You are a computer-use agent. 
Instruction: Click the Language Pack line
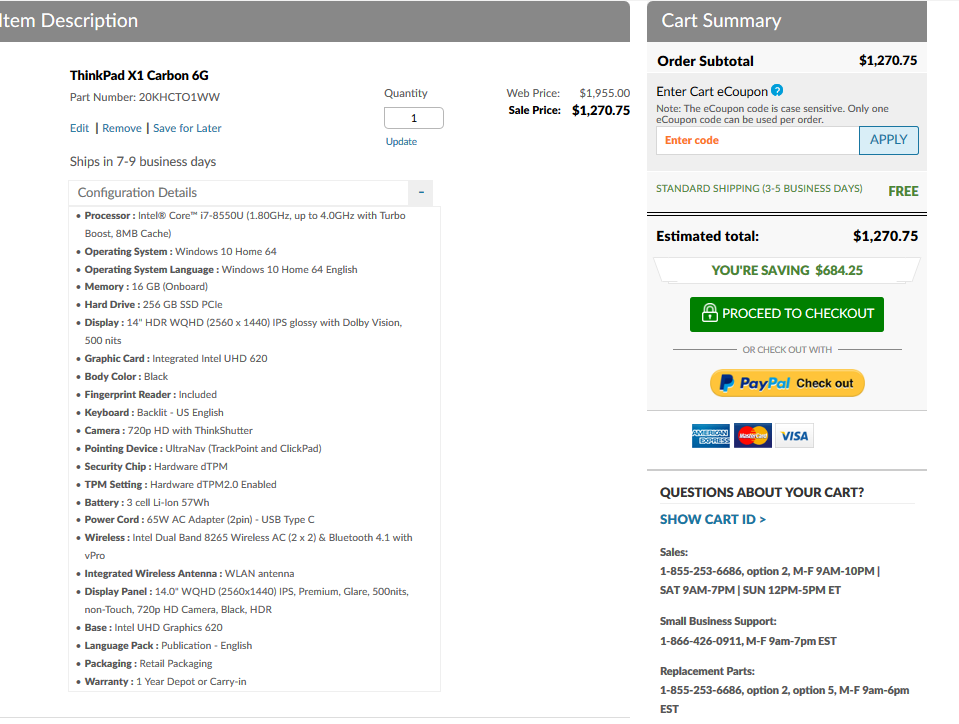click(168, 646)
